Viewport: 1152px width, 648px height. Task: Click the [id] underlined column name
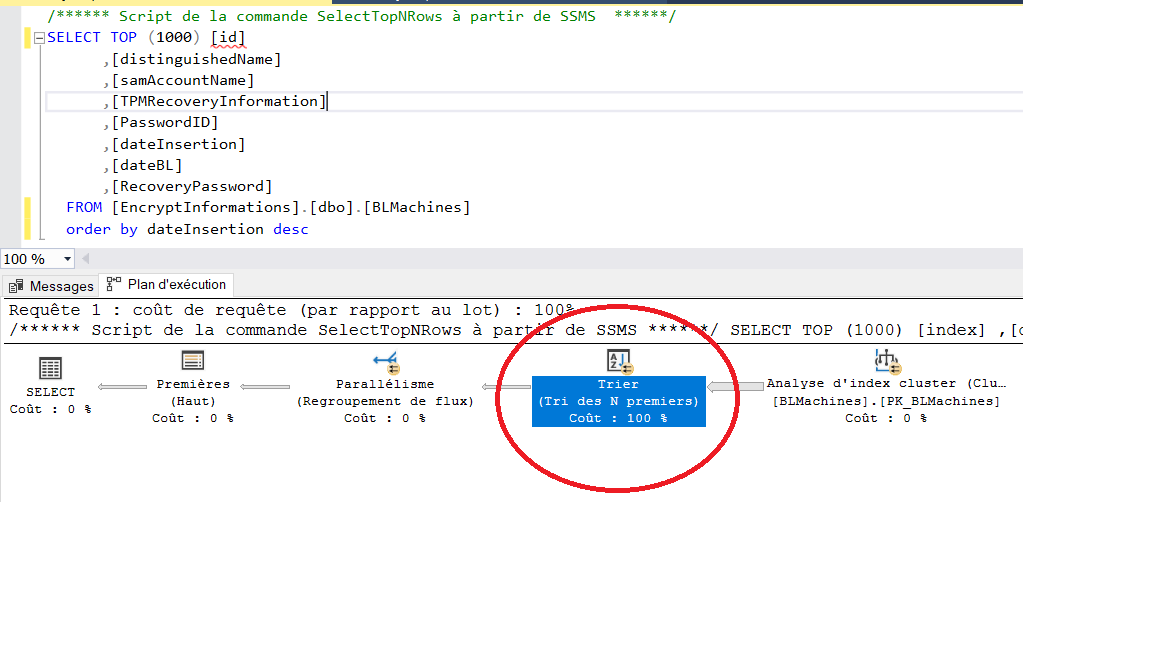click(228, 37)
